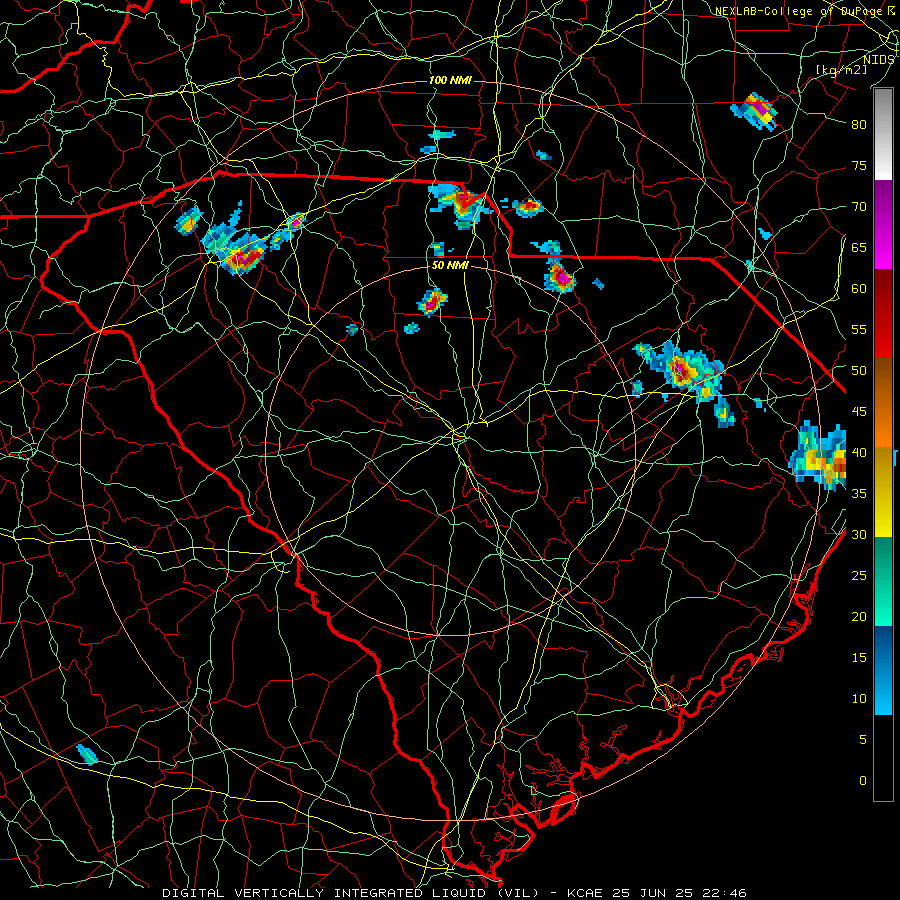Image resolution: width=900 pixels, height=900 pixels.
Task: Pick the gray-white top segment of color bar
Action: [883, 134]
